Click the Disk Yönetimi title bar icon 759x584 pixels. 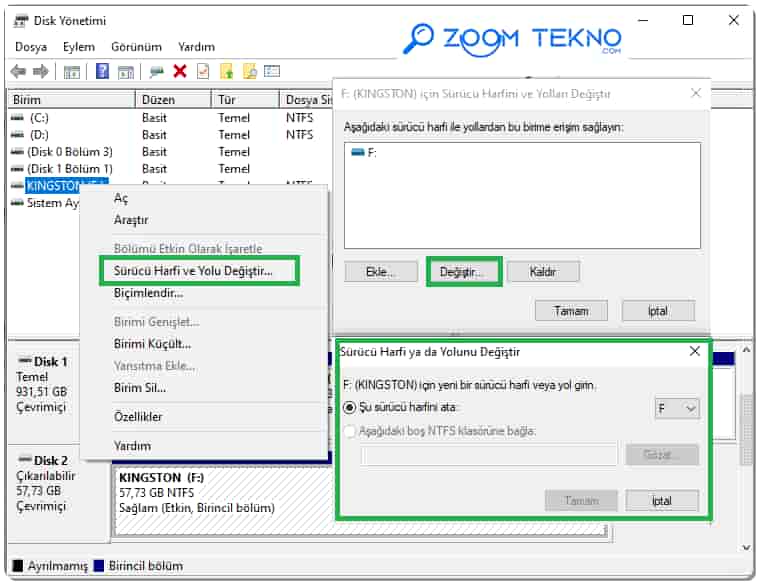coord(20,21)
